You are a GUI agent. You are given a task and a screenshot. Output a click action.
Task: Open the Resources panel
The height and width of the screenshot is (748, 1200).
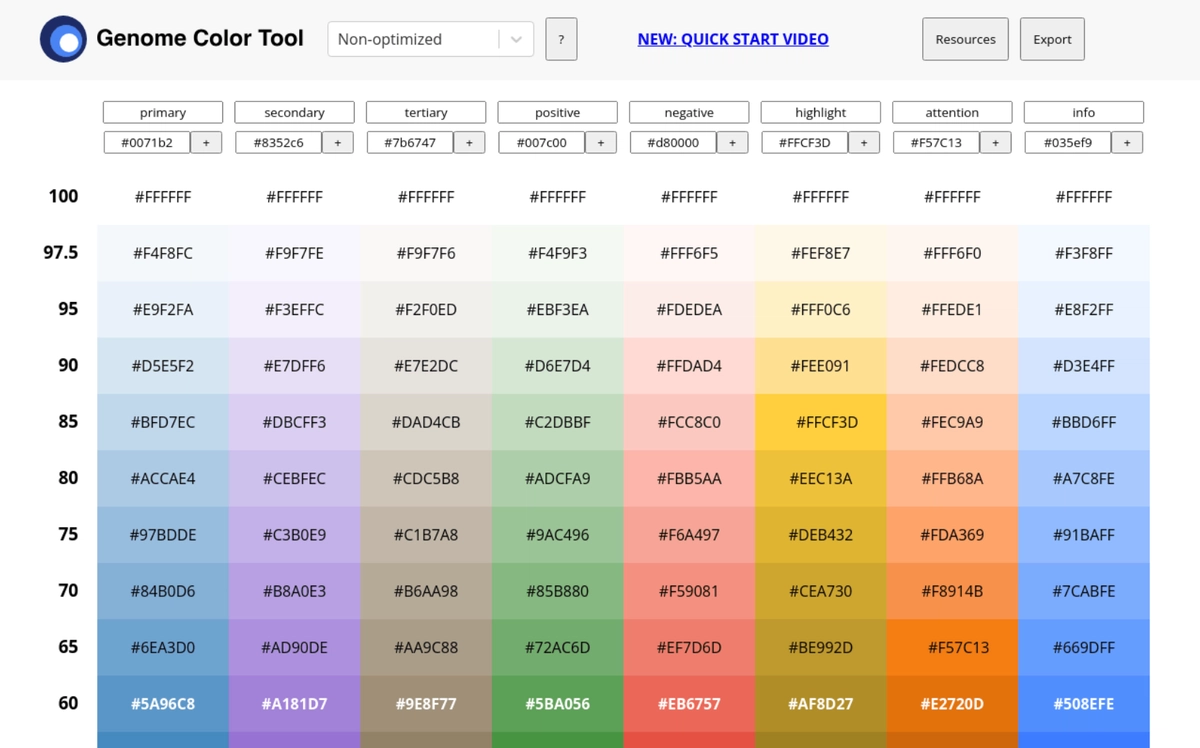point(965,39)
